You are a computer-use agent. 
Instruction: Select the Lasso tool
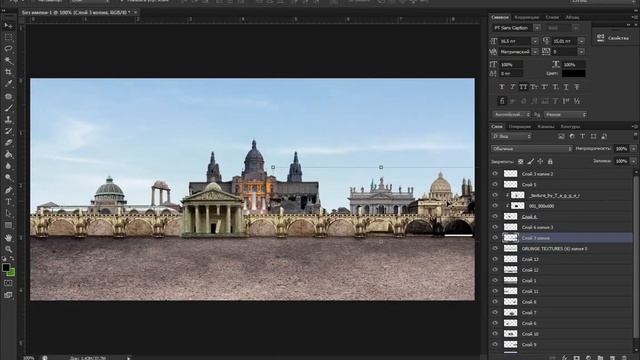(x=8, y=49)
